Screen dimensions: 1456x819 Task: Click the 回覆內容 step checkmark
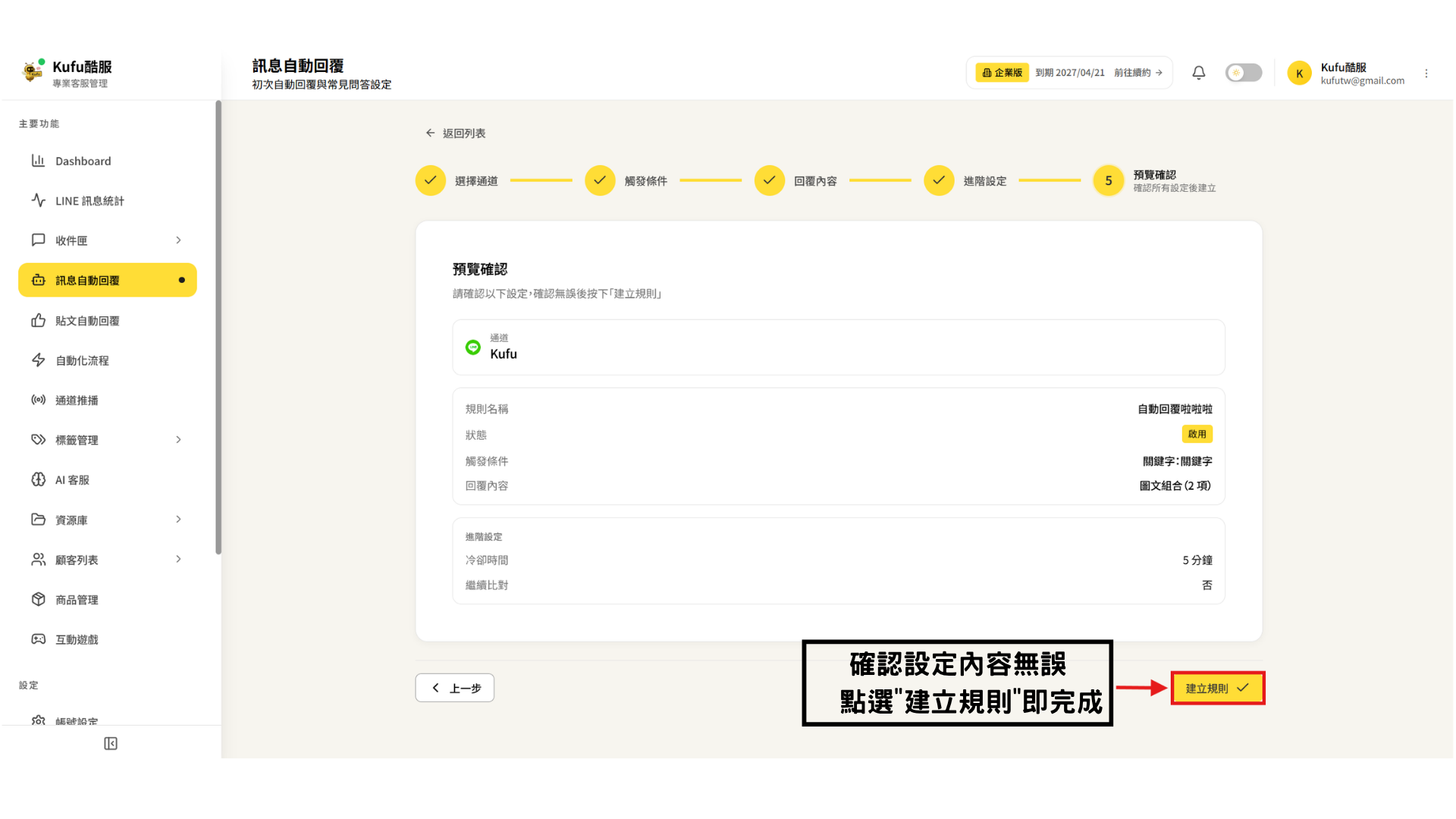point(769,180)
